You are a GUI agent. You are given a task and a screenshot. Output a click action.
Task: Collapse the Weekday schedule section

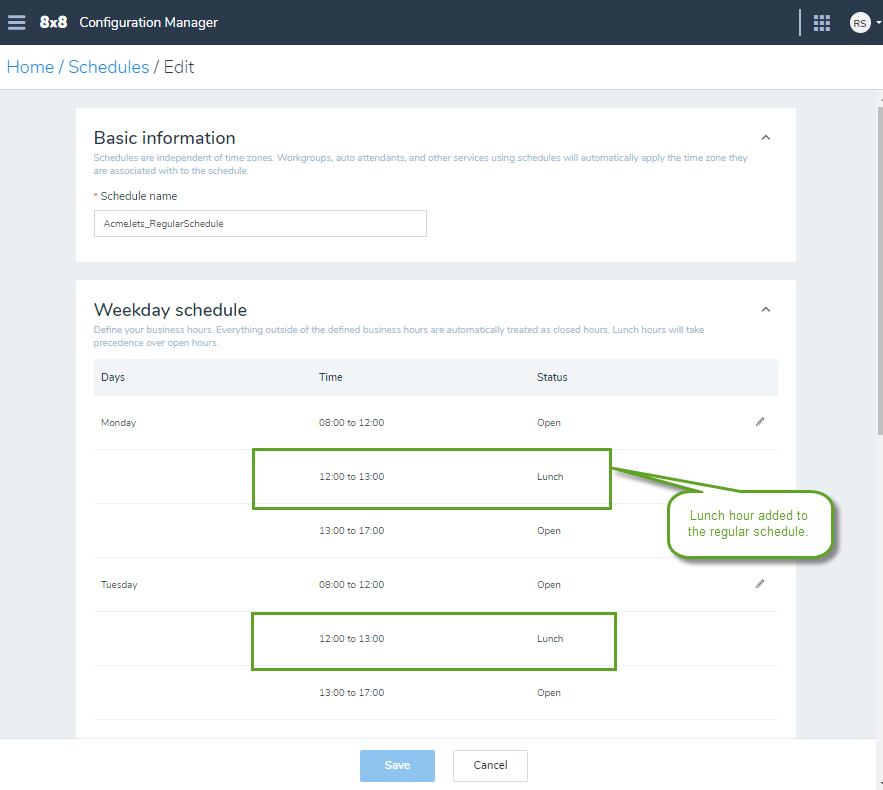pos(765,309)
